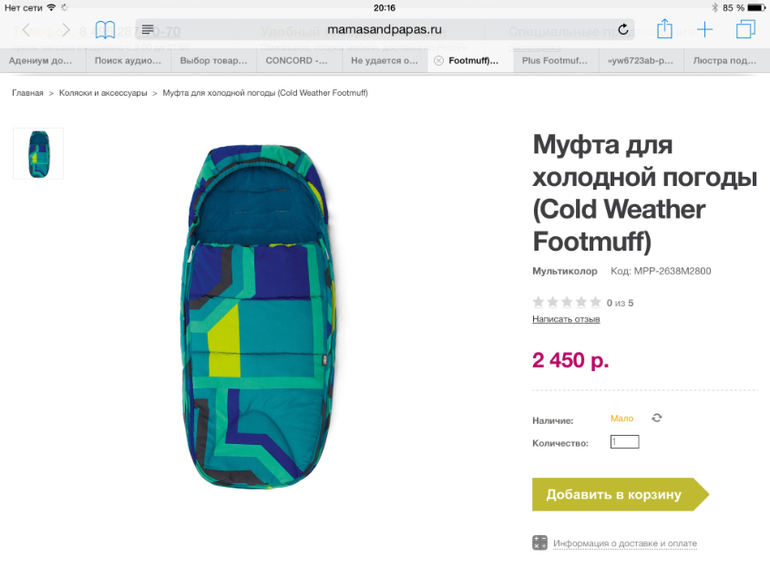Refresh availability status icon next to Мало
Viewport: 770px width, 578px height.
[x=657, y=418]
